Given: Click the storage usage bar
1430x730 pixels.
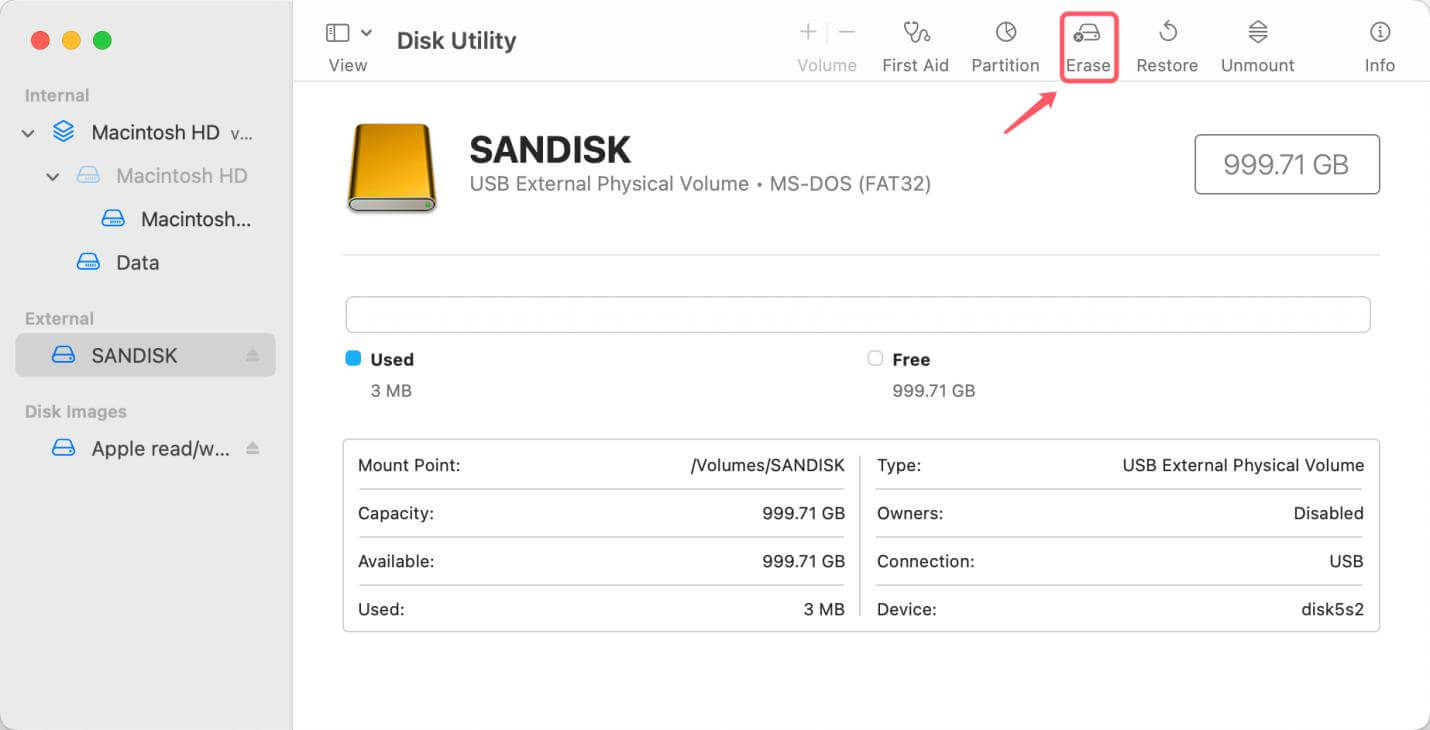Looking at the screenshot, I should pyautogui.click(x=858, y=314).
